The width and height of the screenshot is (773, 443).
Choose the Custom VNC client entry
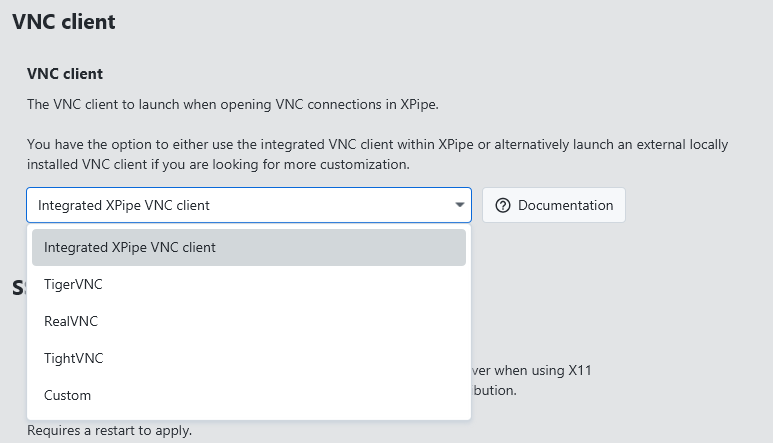[67, 395]
